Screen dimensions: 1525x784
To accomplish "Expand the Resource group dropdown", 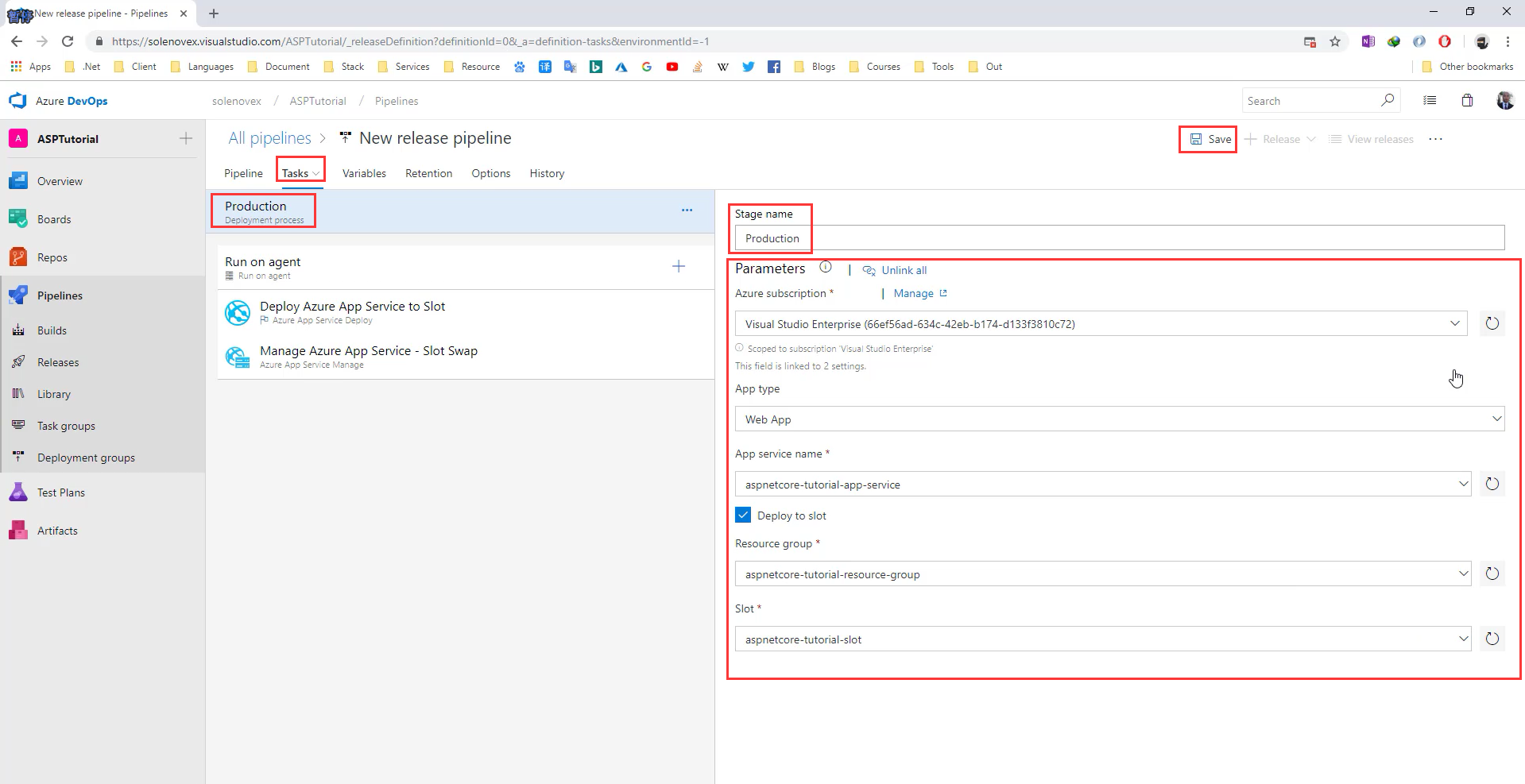I will click(1463, 574).
